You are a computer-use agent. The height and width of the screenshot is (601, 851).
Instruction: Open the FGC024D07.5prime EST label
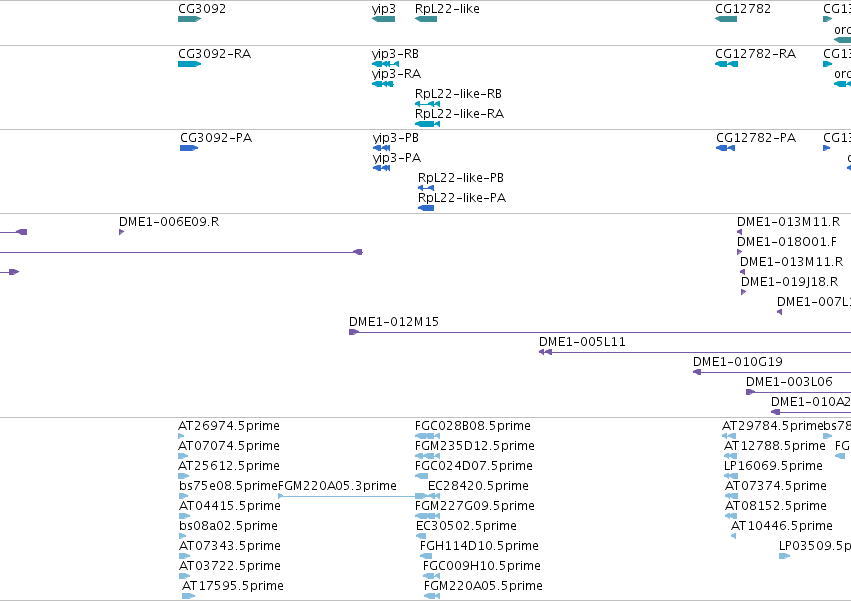(474, 466)
